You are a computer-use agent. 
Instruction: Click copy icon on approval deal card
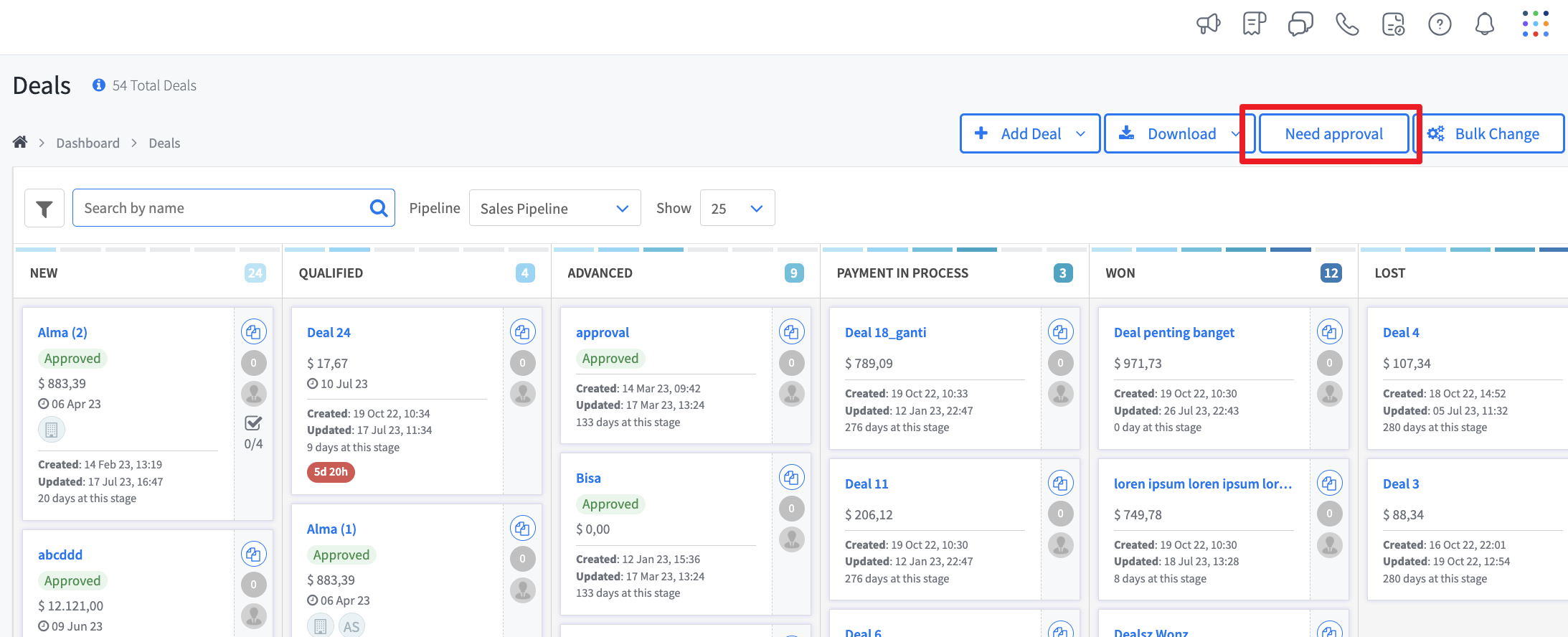pyautogui.click(x=791, y=332)
